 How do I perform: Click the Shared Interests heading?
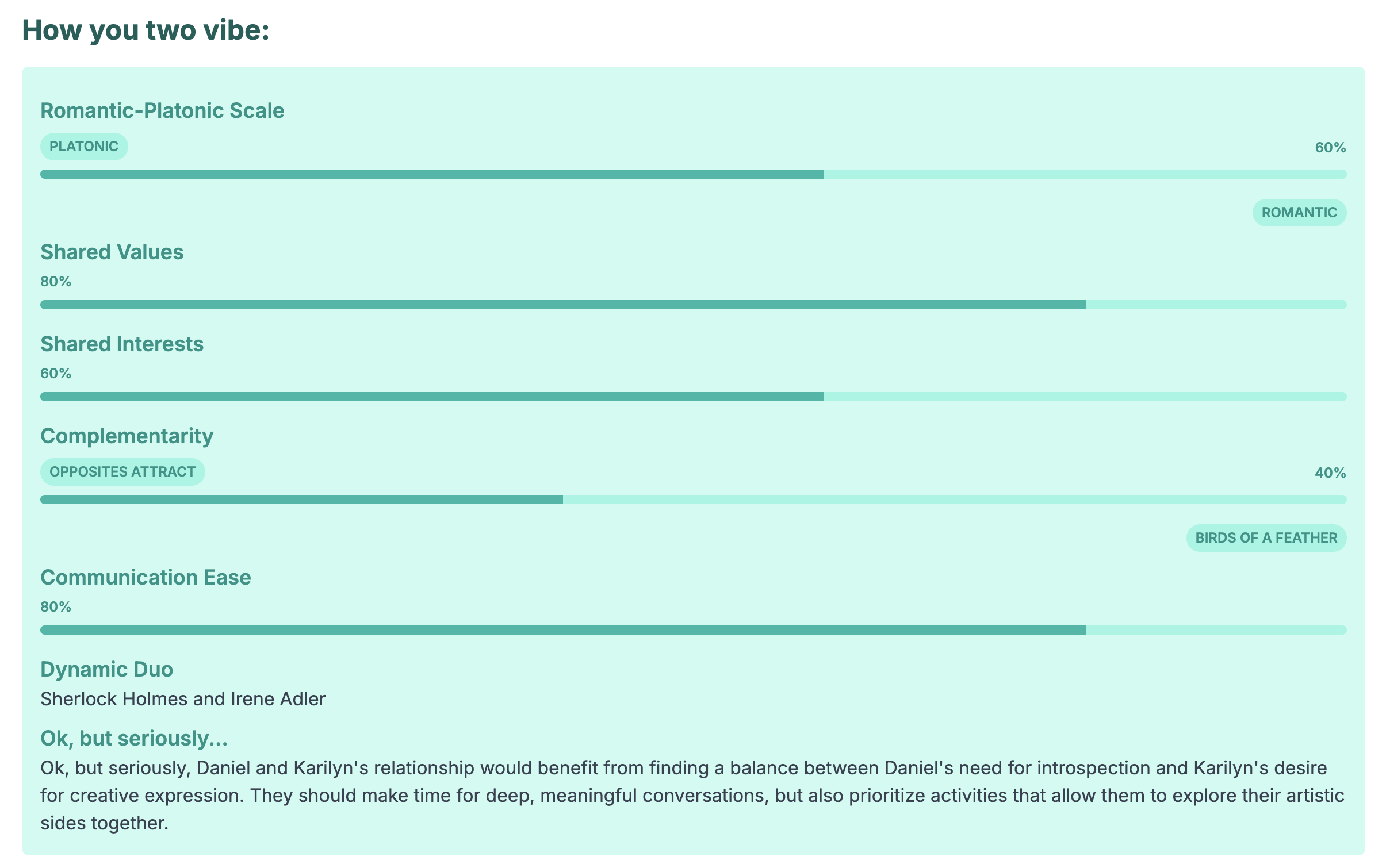pyautogui.click(x=122, y=344)
